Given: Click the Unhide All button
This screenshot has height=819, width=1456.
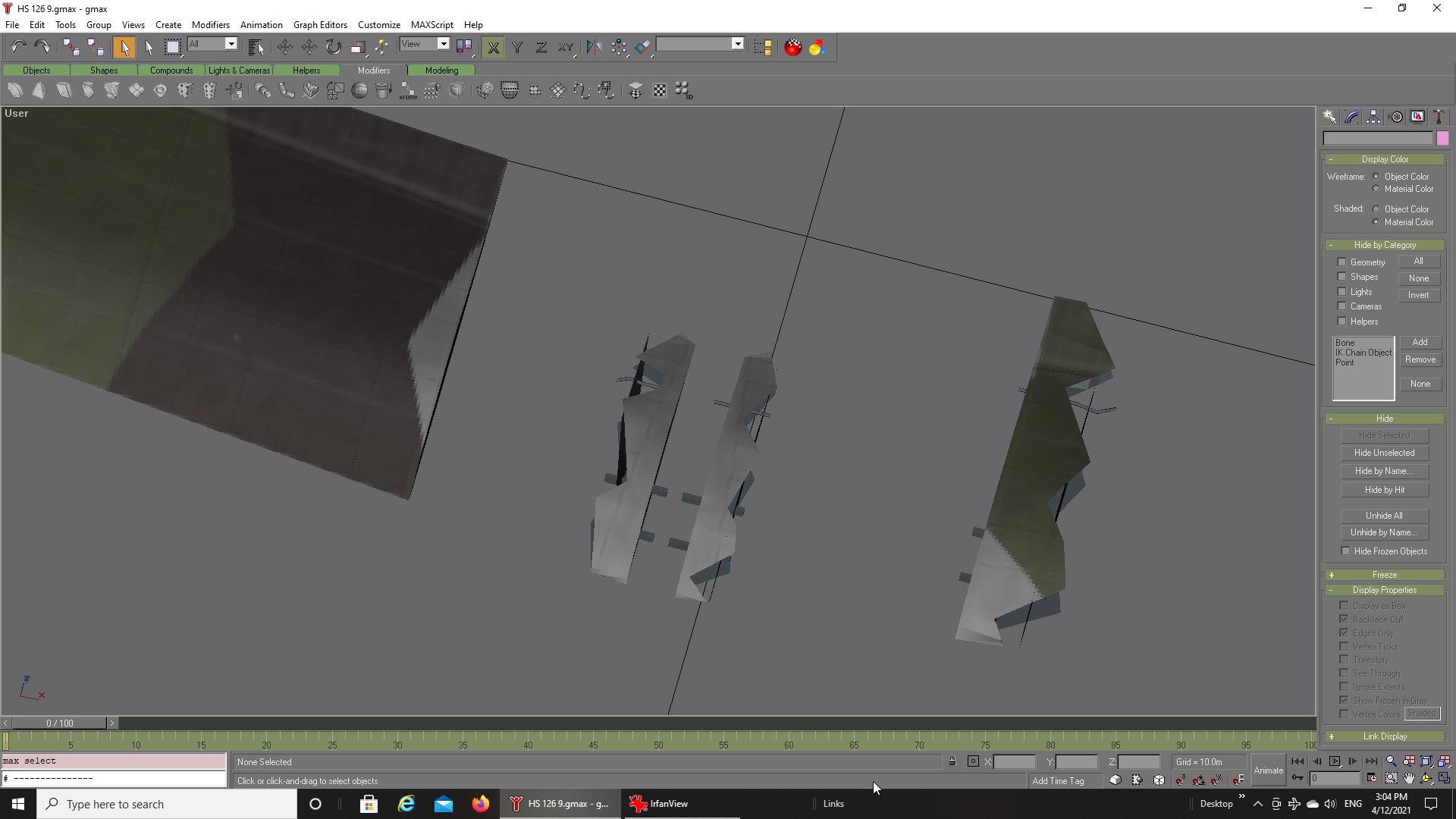Looking at the screenshot, I should [x=1384, y=516].
